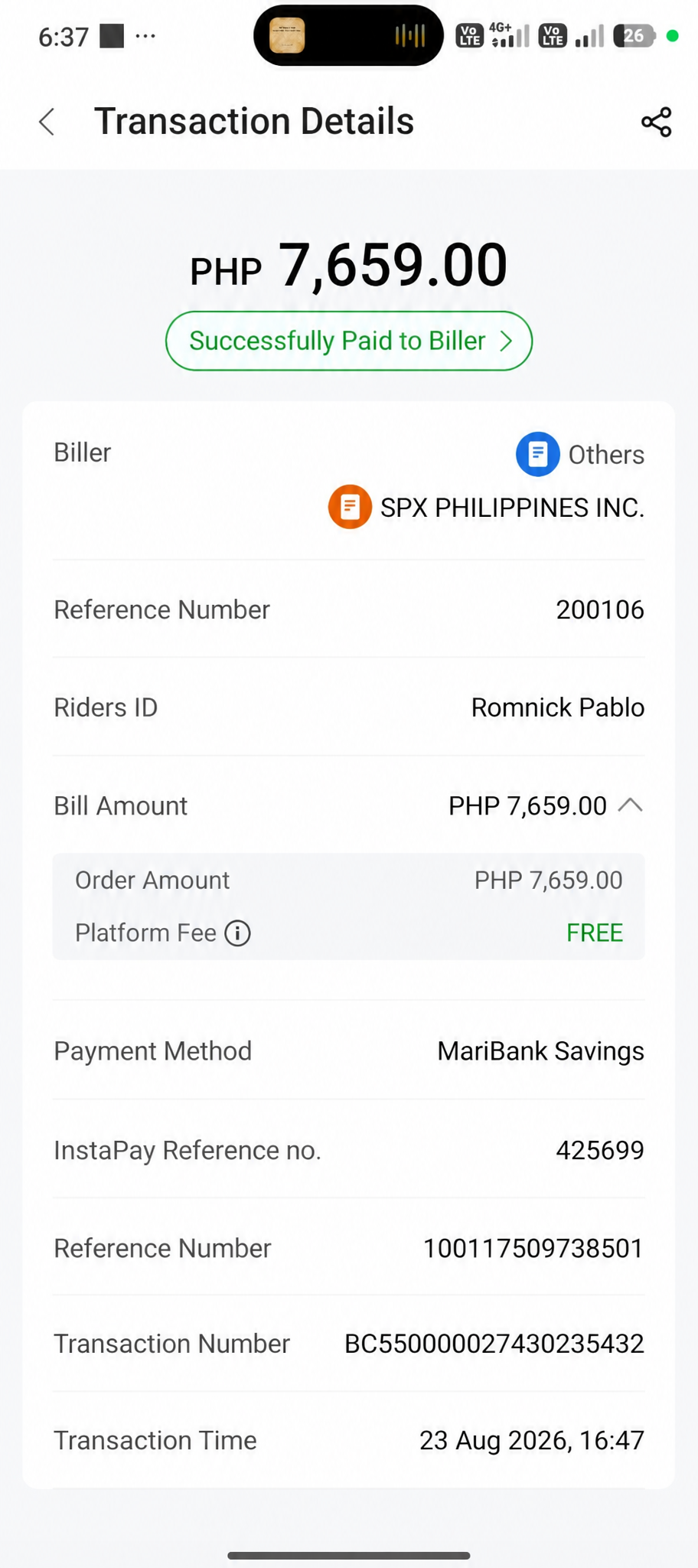Tap the 4G+ signal strength icon
This screenshot has height=1568, width=698.
coord(510,35)
